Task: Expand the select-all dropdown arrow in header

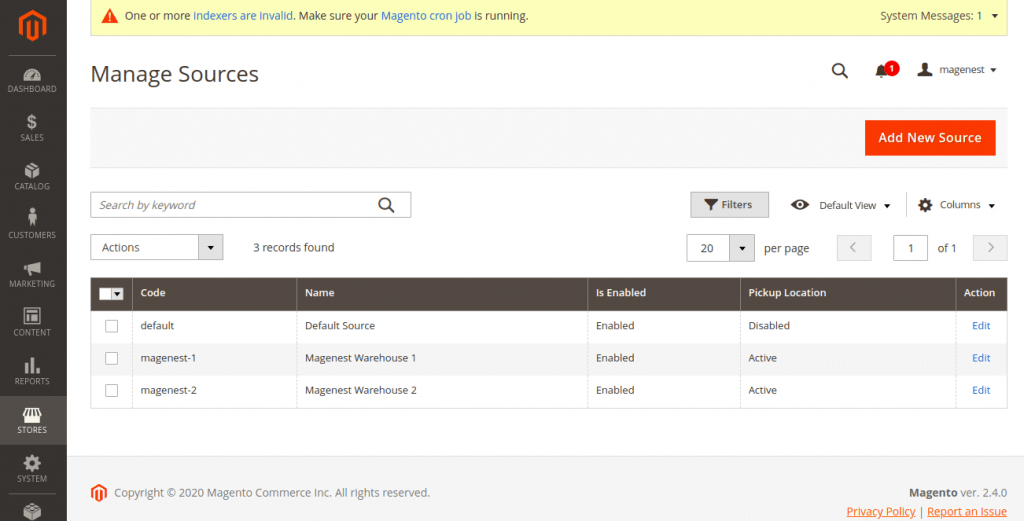Action: (118, 294)
